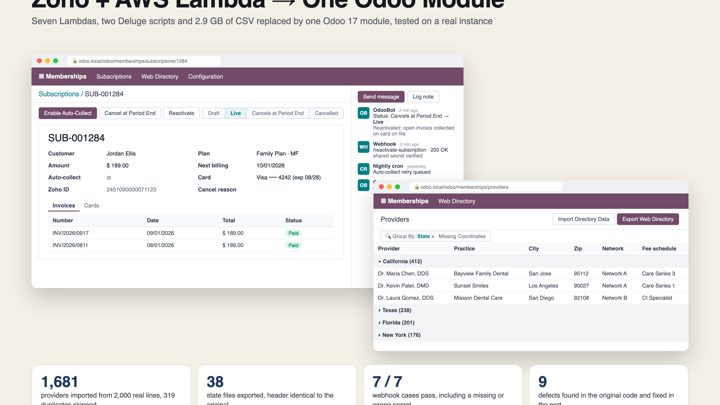Click the Webhook WH avatar in chatter

[x=363, y=147]
